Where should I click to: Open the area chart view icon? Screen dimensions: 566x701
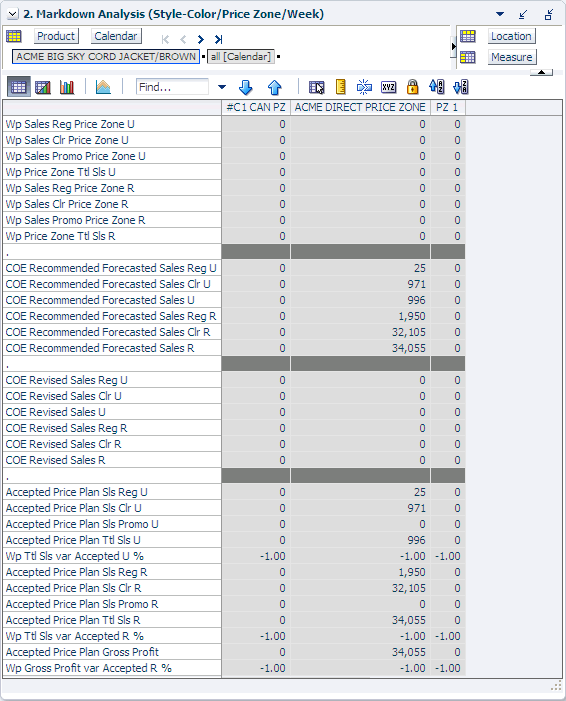click(x=103, y=87)
